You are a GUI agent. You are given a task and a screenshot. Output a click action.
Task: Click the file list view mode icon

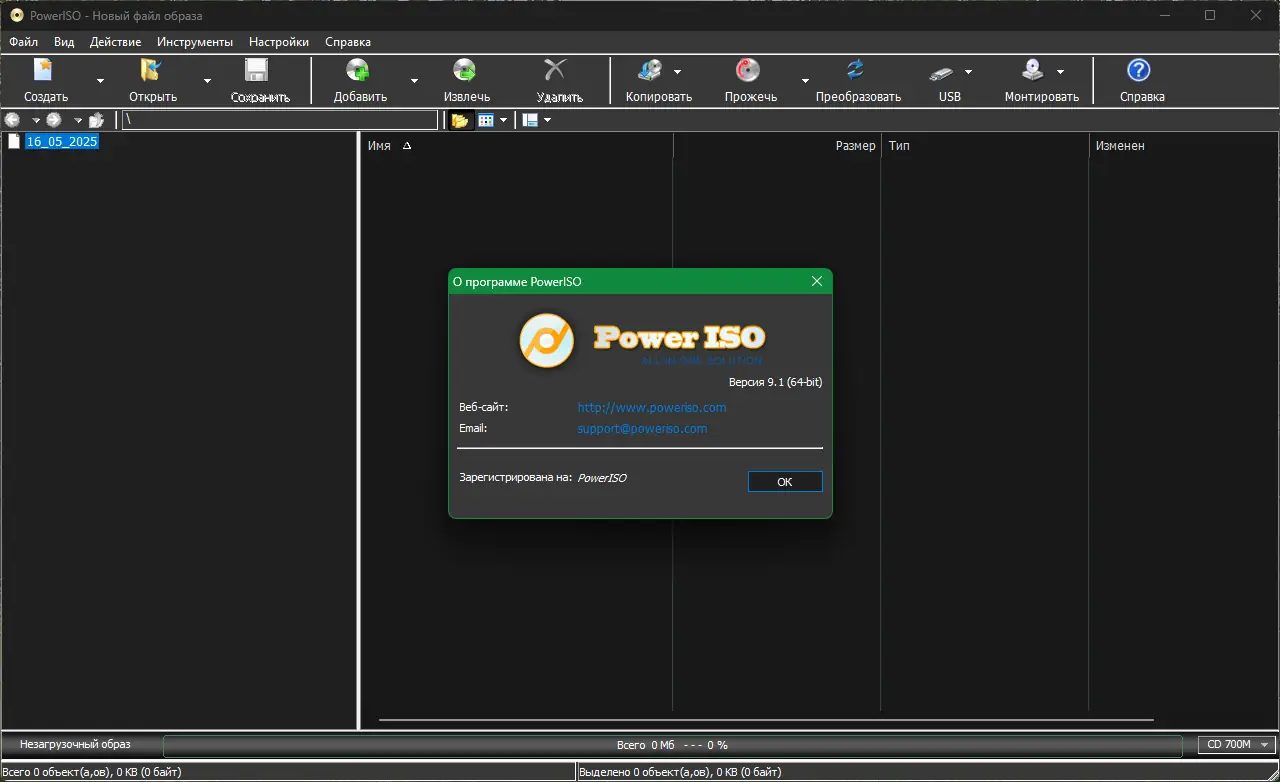pyautogui.click(x=486, y=120)
